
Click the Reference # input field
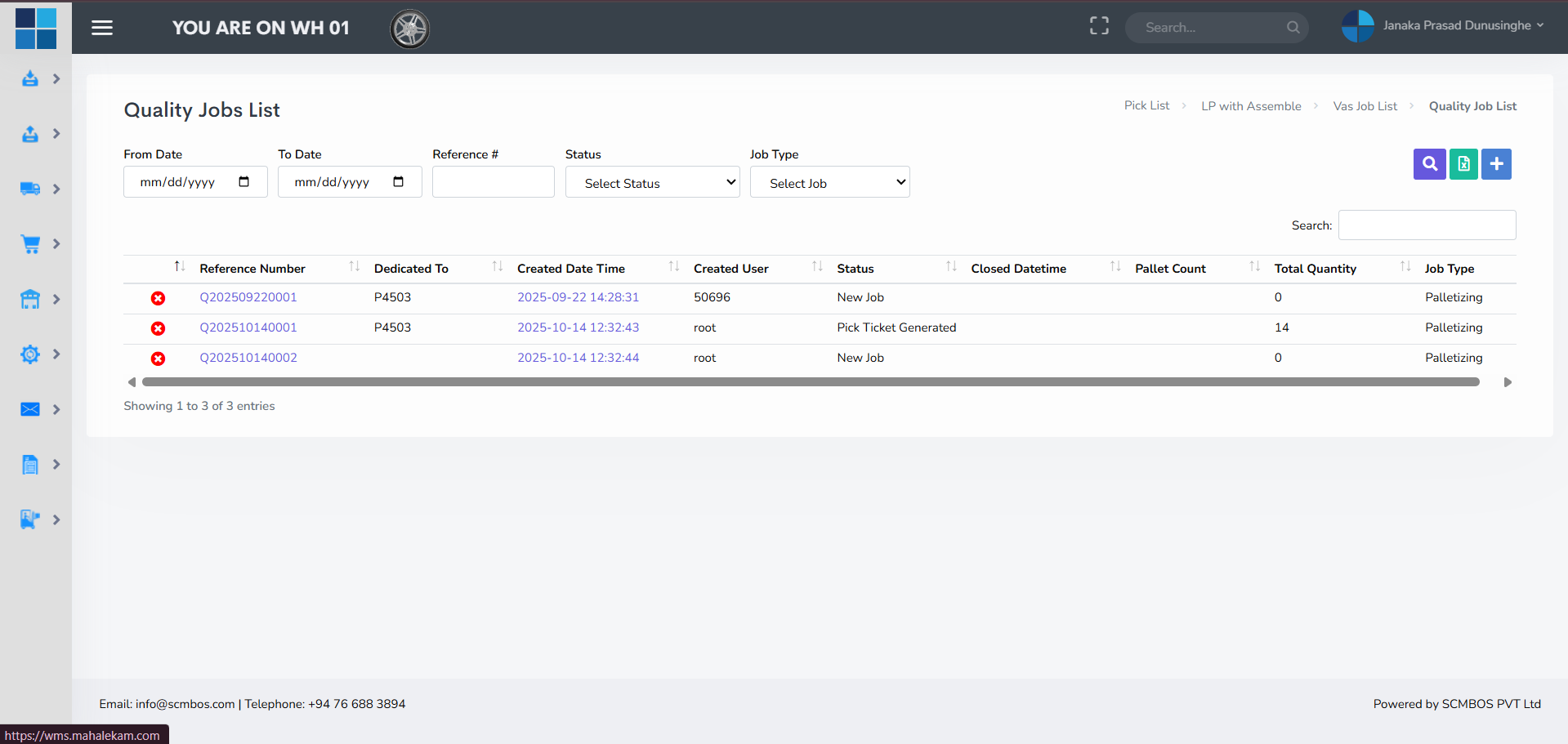click(x=493, y=182)
